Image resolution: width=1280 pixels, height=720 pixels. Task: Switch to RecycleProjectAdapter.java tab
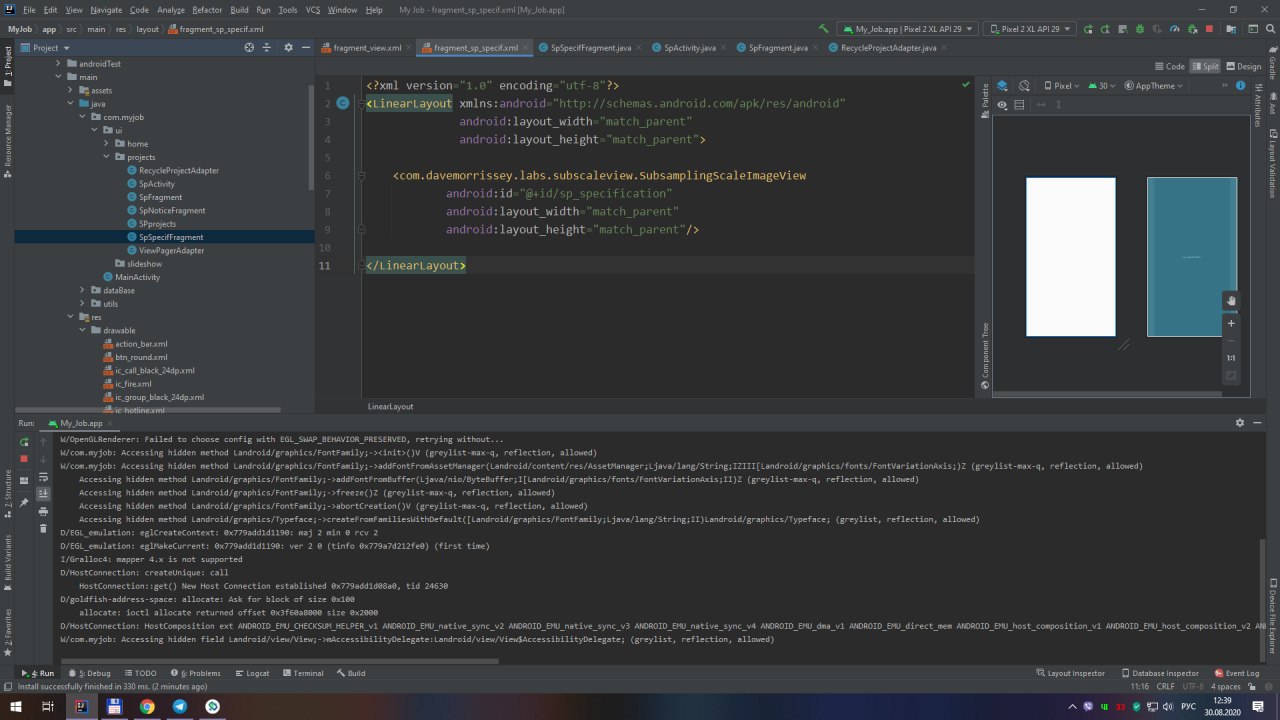889,47
